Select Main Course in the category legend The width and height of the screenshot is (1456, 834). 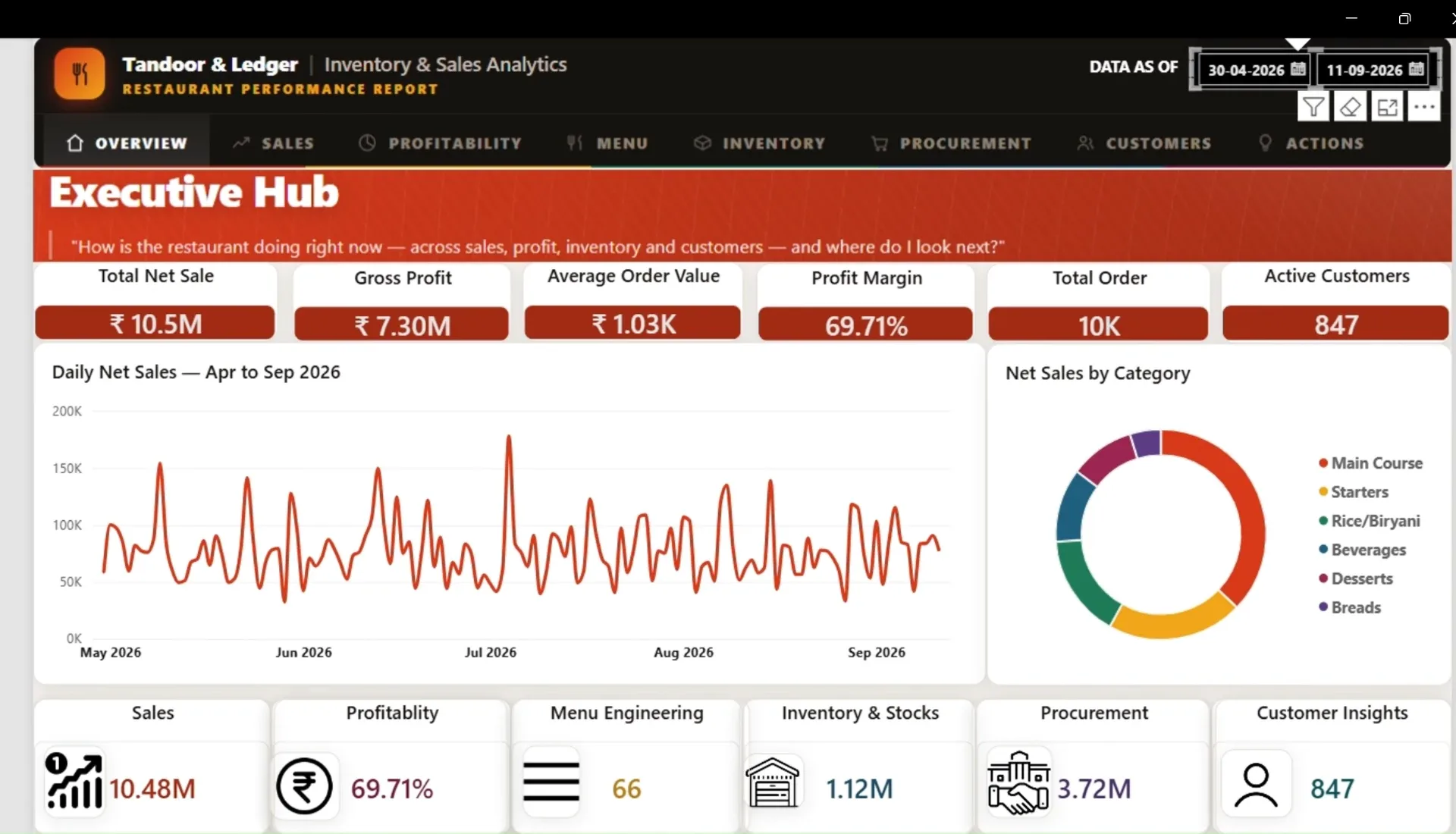[x=1370, y=463]
